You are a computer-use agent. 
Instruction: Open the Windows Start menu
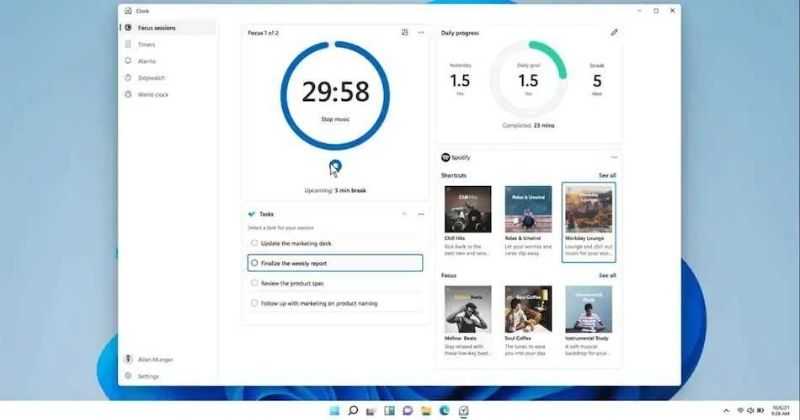click(x=334, y=411)
